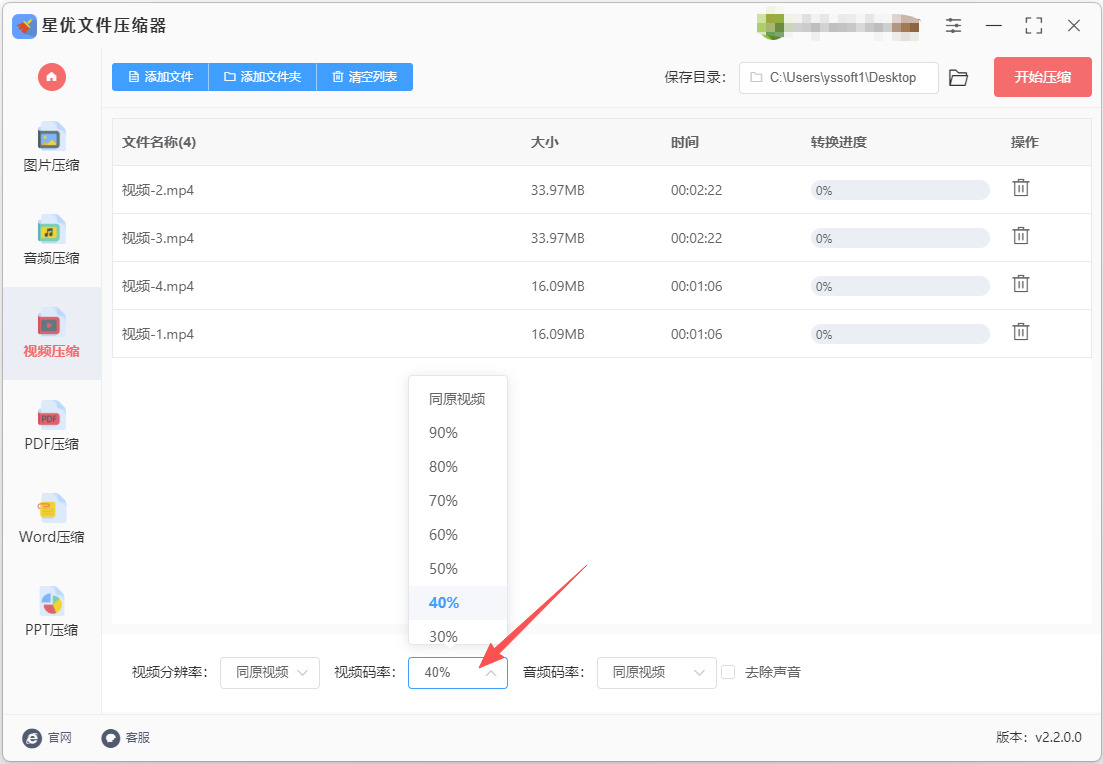Click 文件名称(4) column header
Viewport: 1103px width, 764px height.
[x=159, y=142]
